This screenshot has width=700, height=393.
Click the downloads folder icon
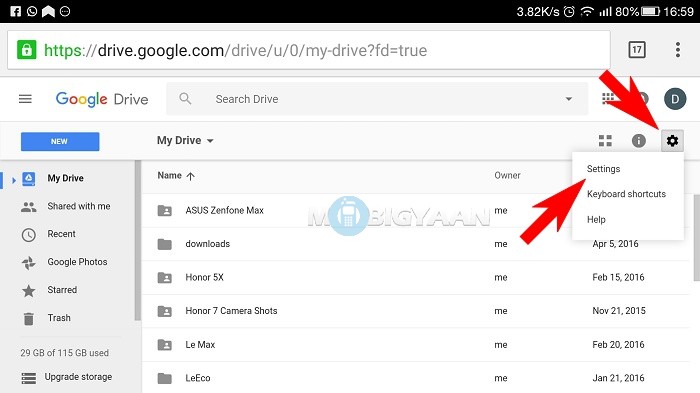(164, 244)
